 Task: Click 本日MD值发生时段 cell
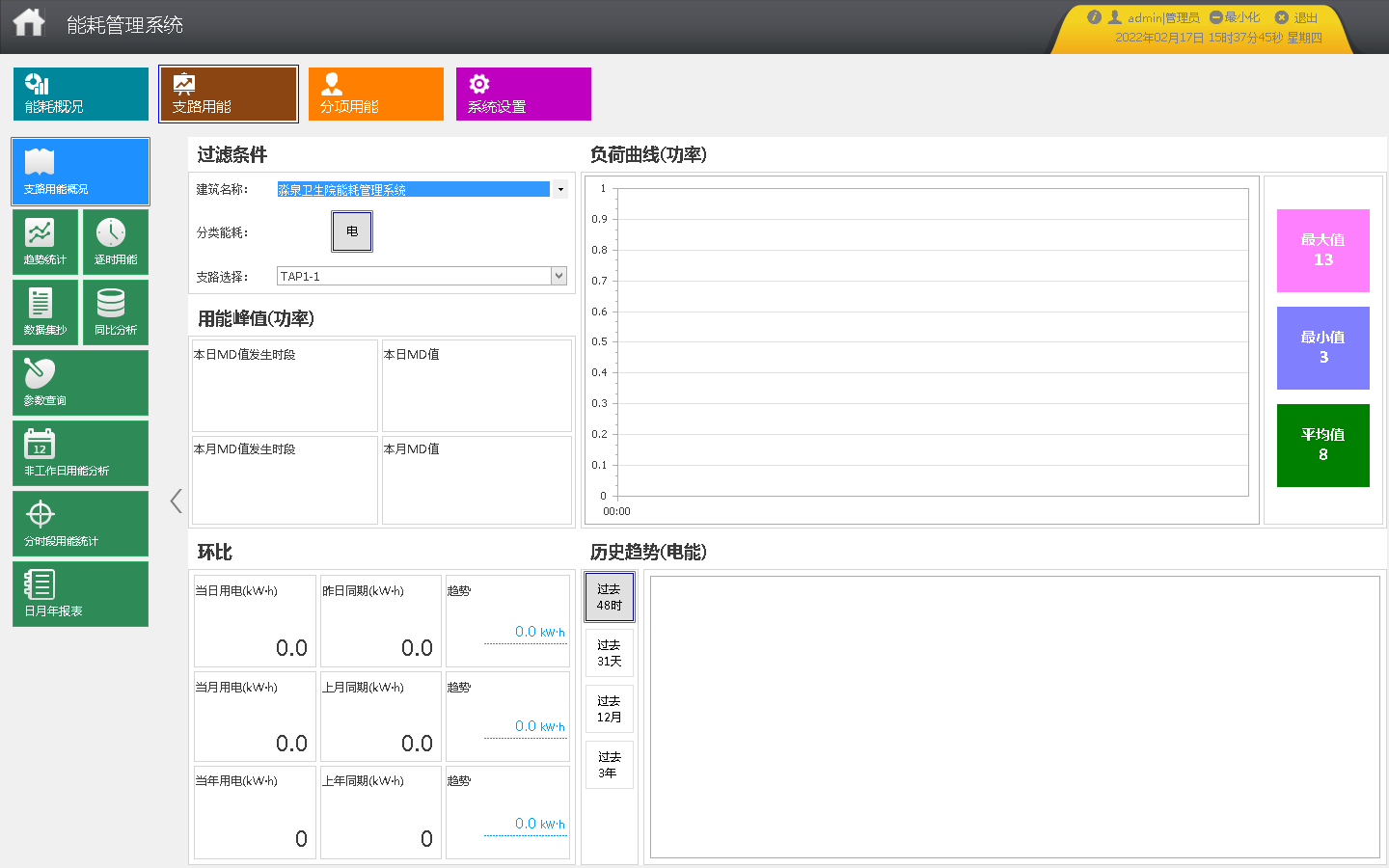click(285, 386)
